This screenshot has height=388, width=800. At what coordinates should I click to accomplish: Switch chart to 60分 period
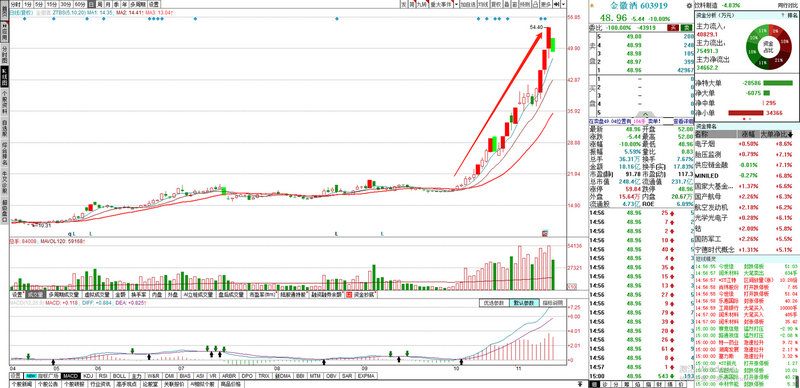(81, 4)
